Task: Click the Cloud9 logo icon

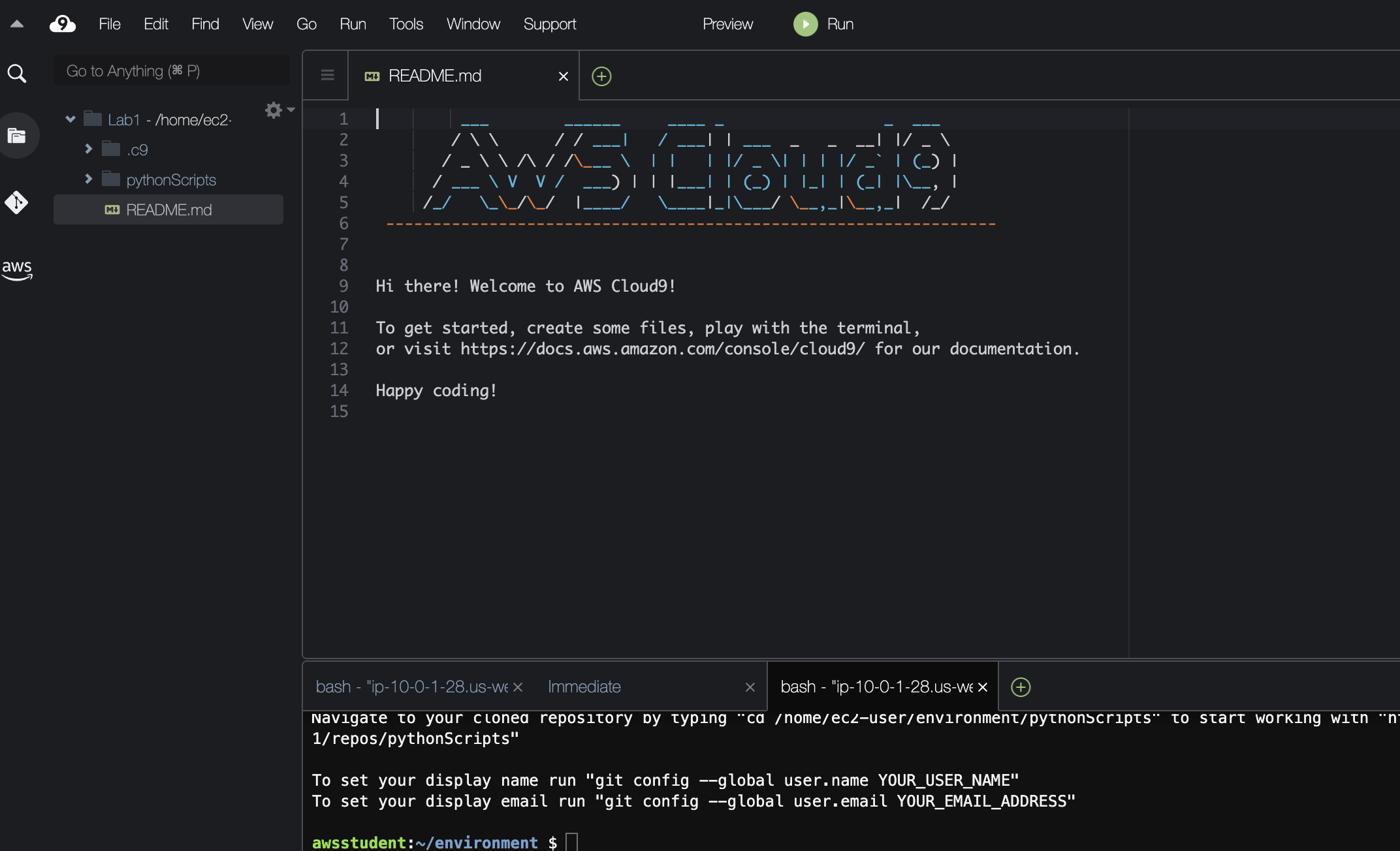Action: point(63,24)
